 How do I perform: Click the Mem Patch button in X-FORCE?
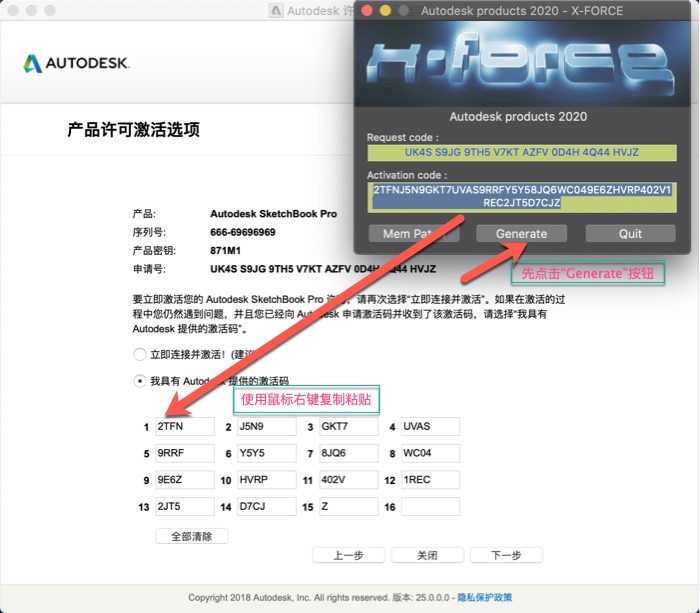(414, 234)
